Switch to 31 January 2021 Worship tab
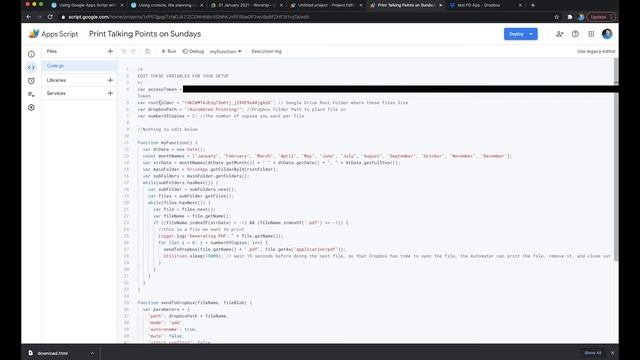 246,5
